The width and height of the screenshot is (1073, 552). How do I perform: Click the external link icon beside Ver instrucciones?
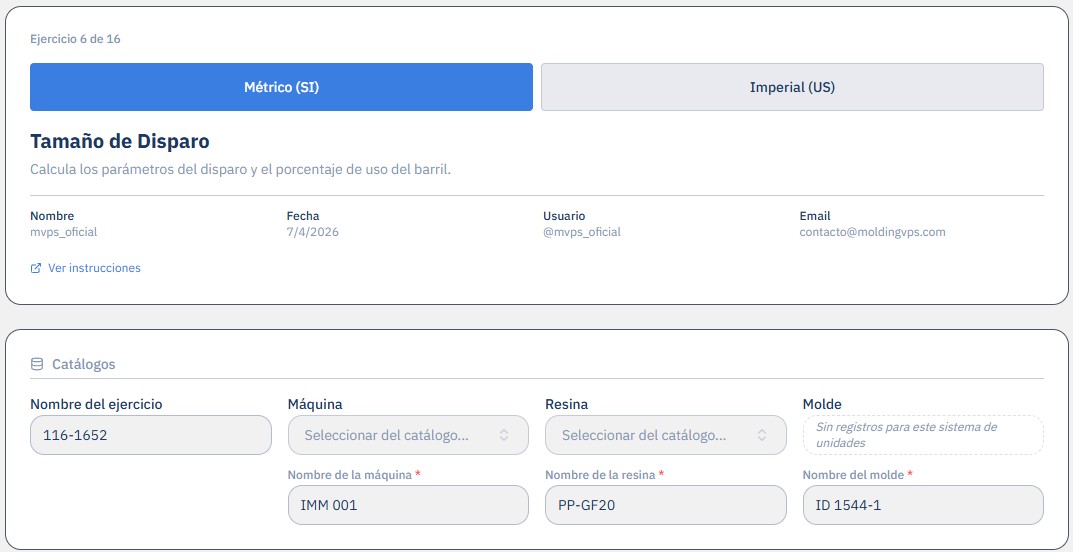click(x=36, y=268)
